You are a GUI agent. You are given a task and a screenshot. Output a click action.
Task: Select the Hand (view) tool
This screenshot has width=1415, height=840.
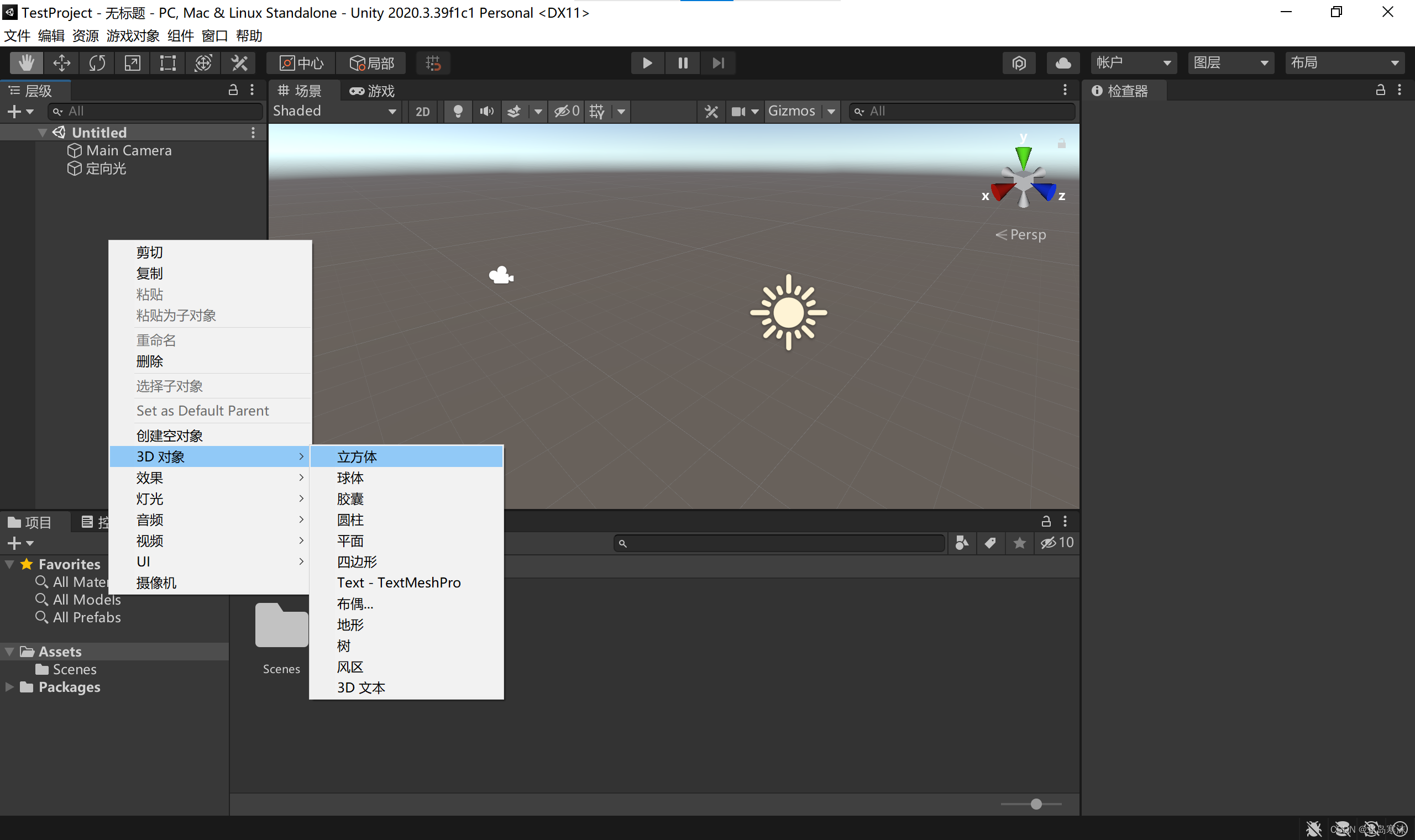[x=25, y=63]
